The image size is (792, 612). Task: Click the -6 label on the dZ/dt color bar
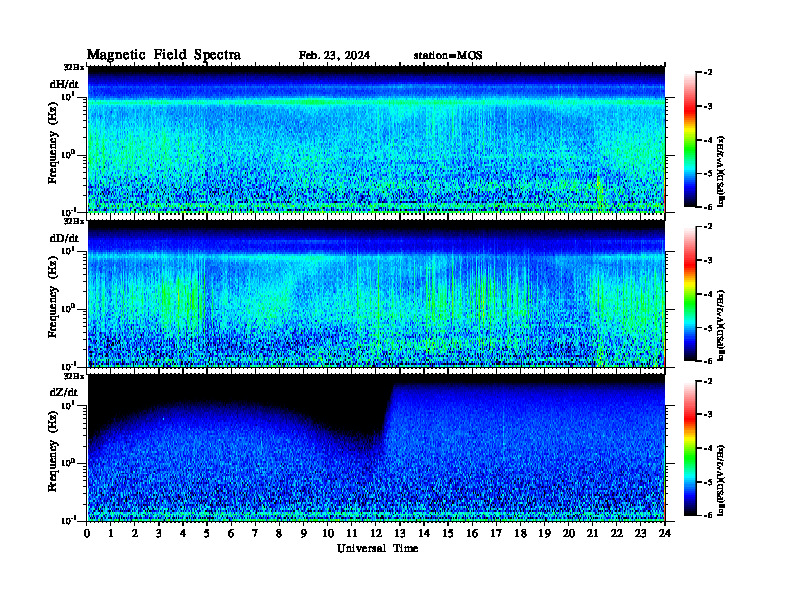coord(708,515)
